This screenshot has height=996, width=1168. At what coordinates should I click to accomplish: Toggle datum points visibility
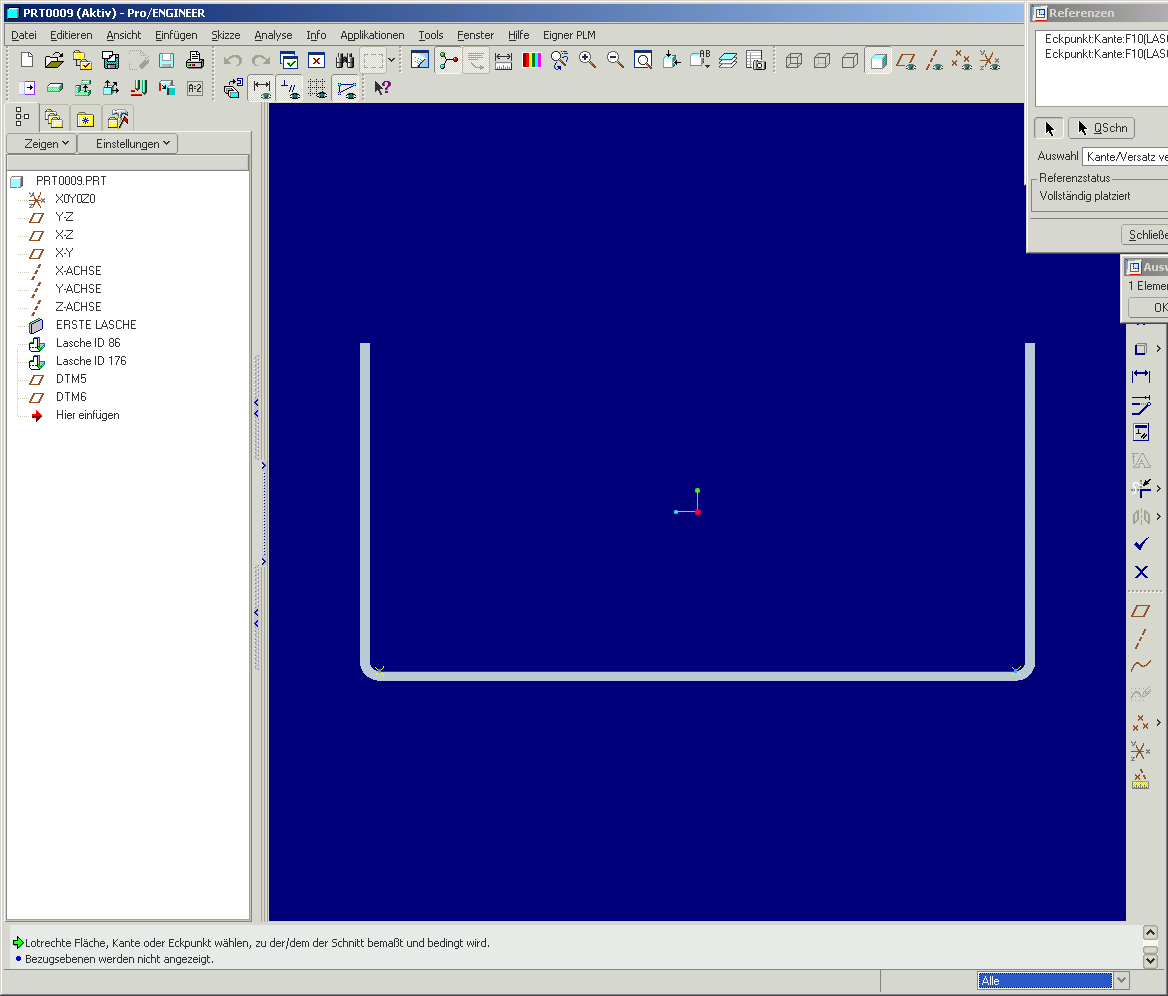(962, 60)
